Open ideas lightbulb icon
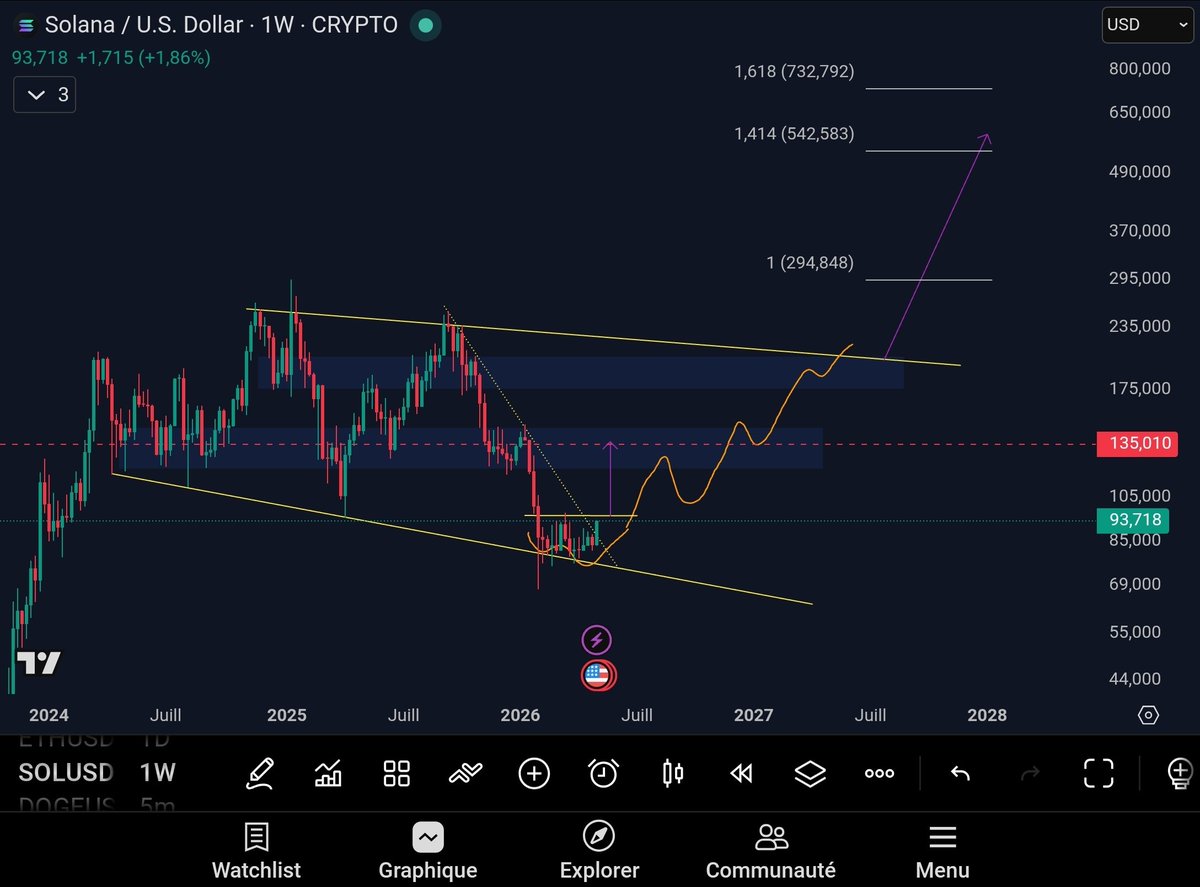The width and height of the screenshot is (1200, 887). coord(1180,773)
